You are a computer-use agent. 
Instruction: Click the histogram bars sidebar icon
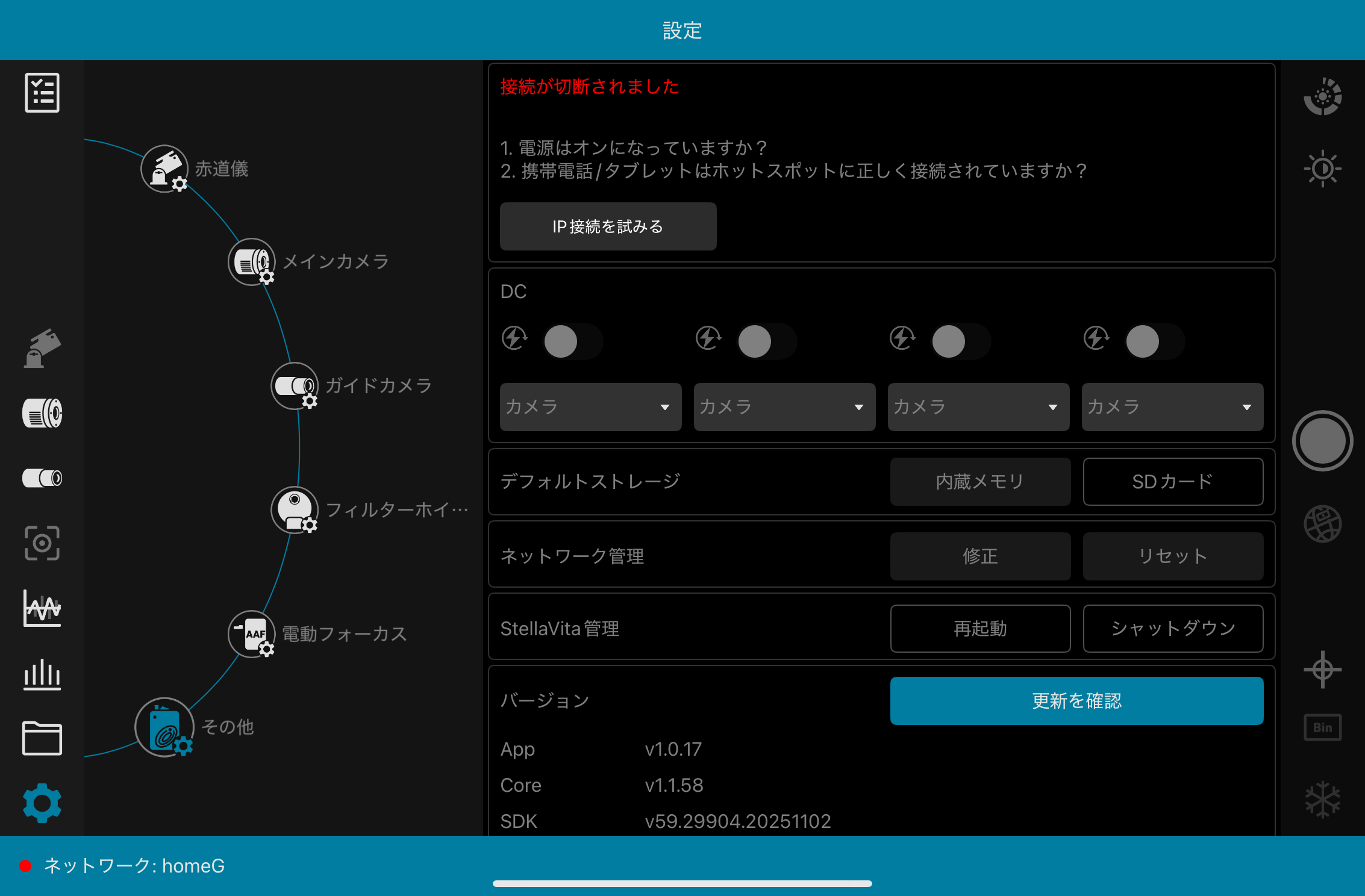tap(42, 673)
